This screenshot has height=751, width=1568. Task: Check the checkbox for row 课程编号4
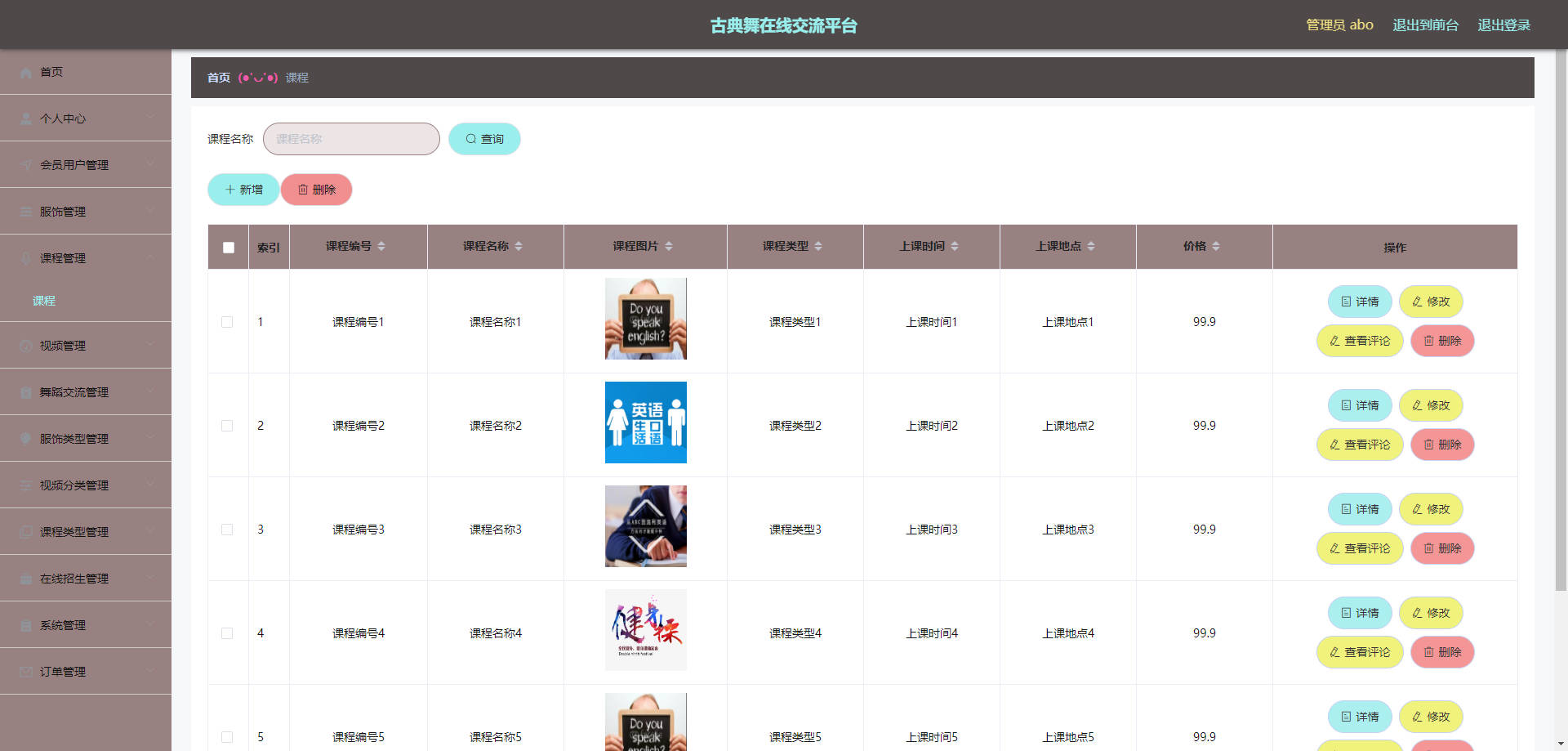227,633
